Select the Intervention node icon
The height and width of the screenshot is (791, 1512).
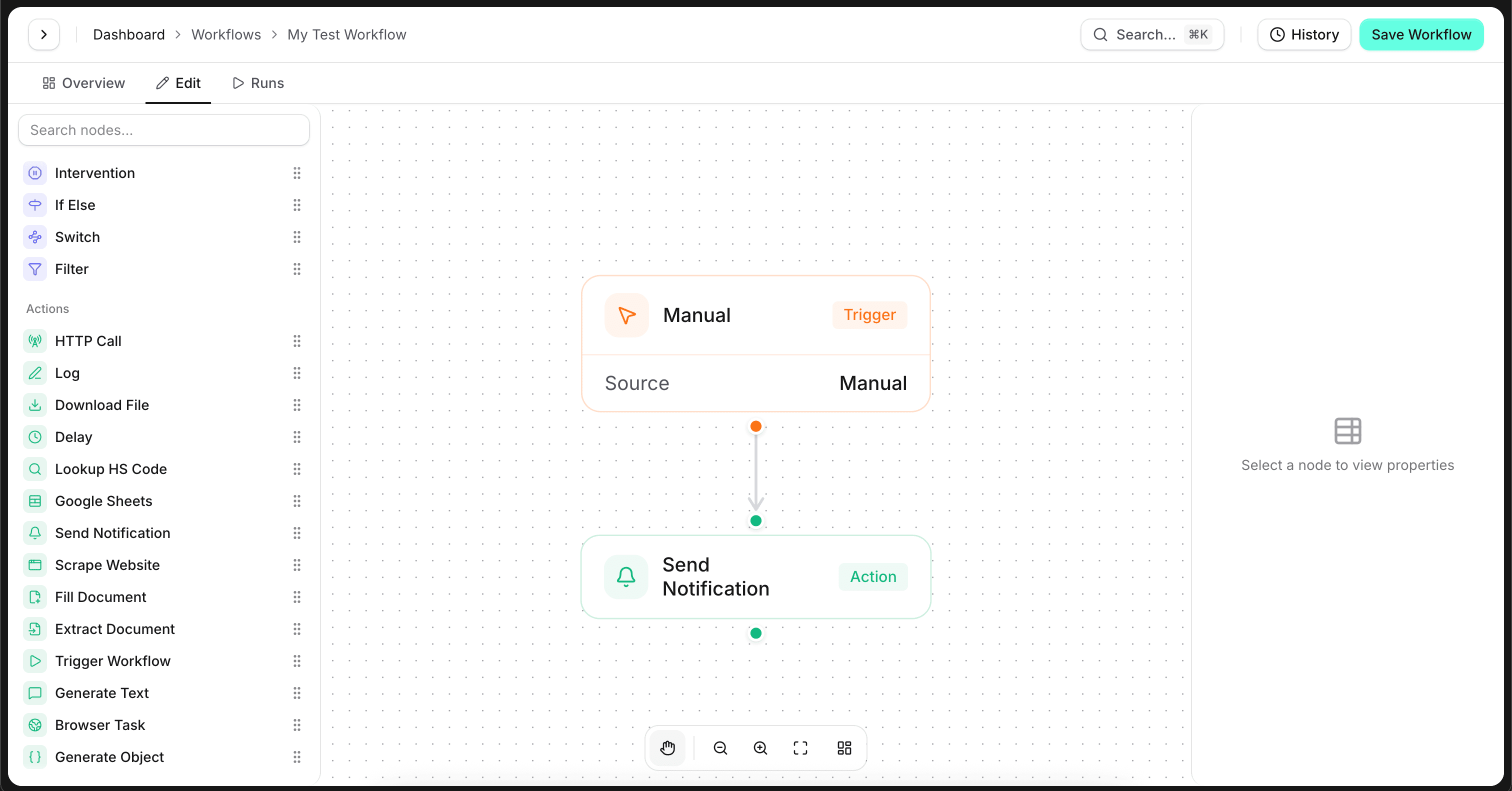coord(35,172)
